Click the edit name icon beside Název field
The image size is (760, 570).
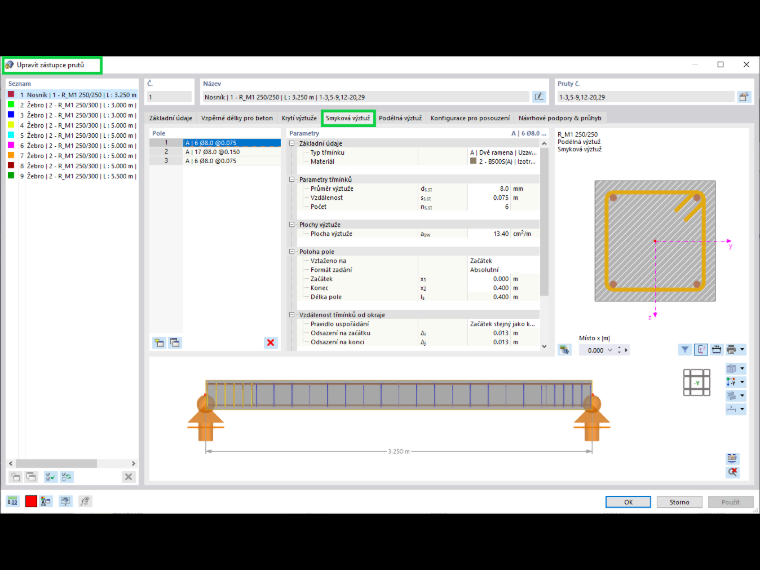click(538, 97)
